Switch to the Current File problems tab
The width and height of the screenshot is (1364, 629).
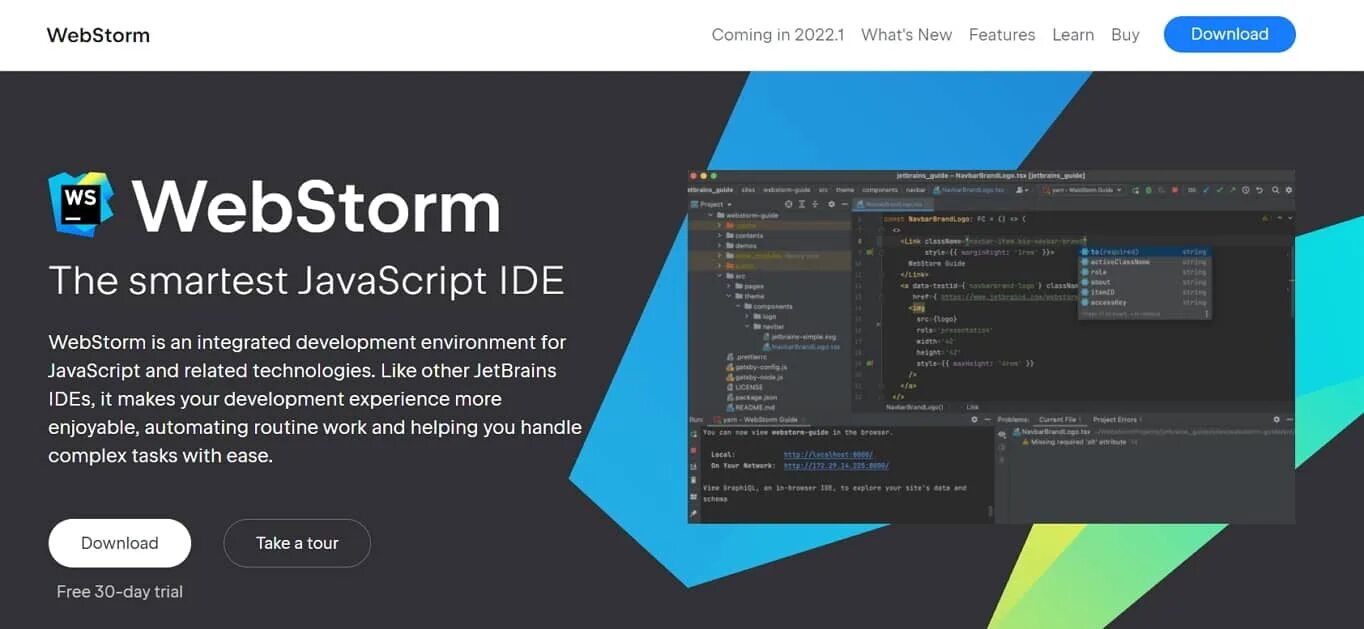[1058, 420]
